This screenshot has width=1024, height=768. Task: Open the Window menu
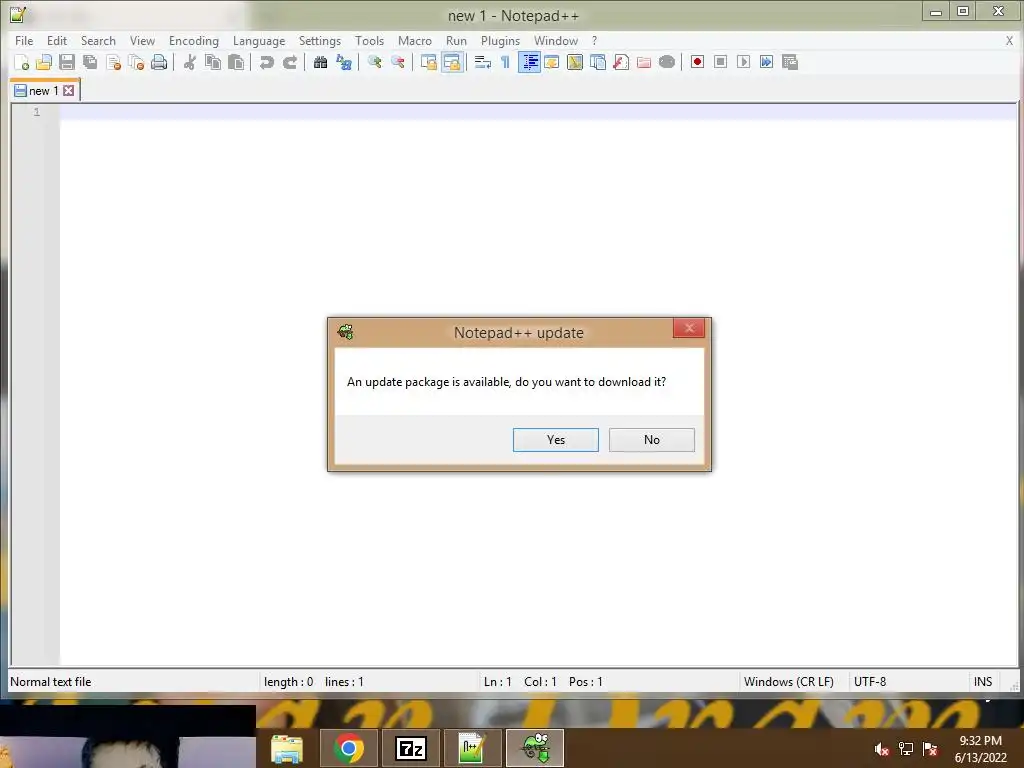pos(556,40)
